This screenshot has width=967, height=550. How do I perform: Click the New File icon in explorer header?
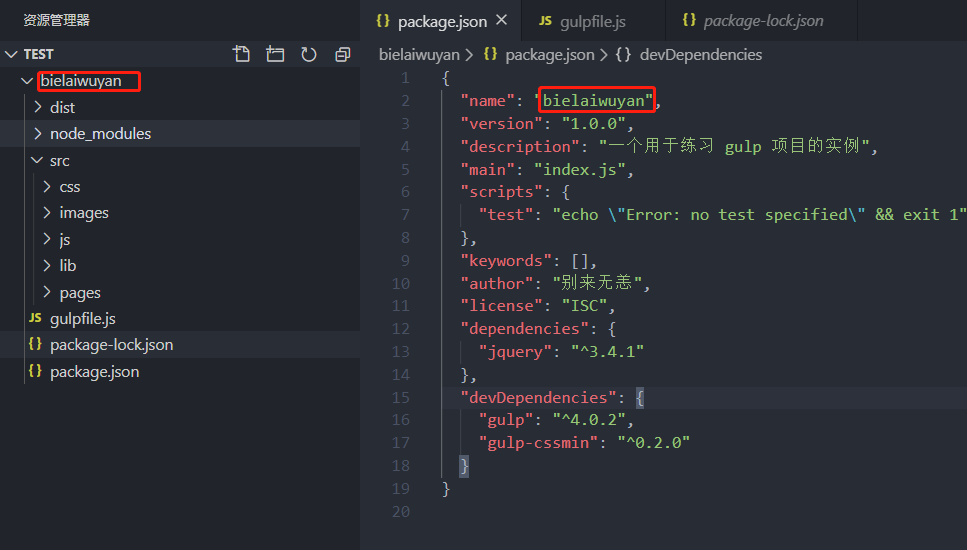point(242,54)
